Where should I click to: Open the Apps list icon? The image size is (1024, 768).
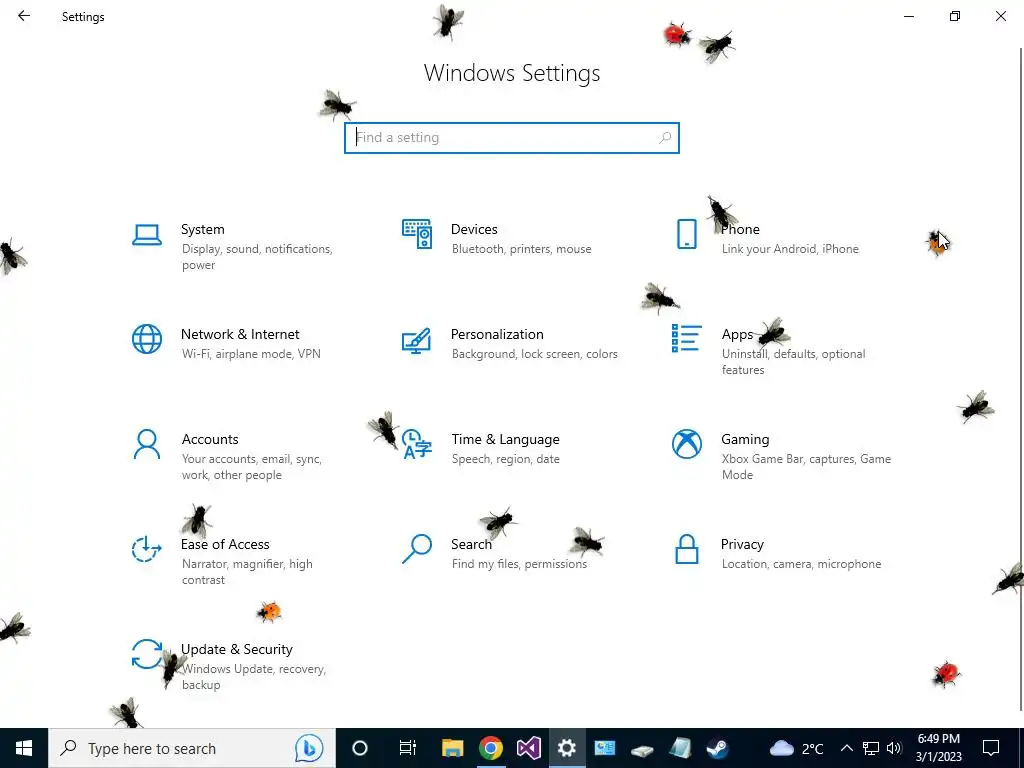click(x=686, y=338)
